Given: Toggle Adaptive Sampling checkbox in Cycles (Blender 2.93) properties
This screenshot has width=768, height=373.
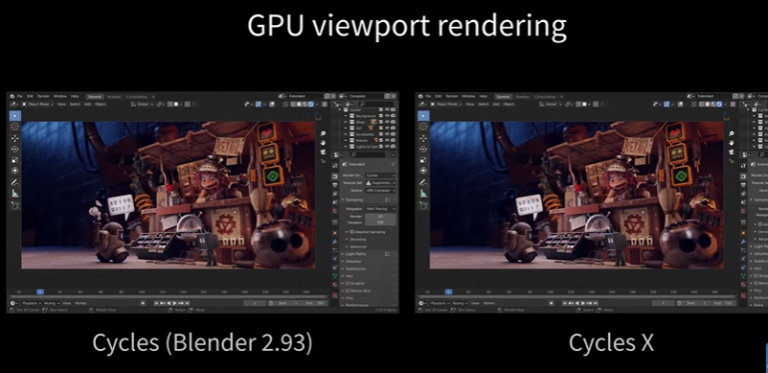Looking at the screenshot, I should click(x=352, y=232).
